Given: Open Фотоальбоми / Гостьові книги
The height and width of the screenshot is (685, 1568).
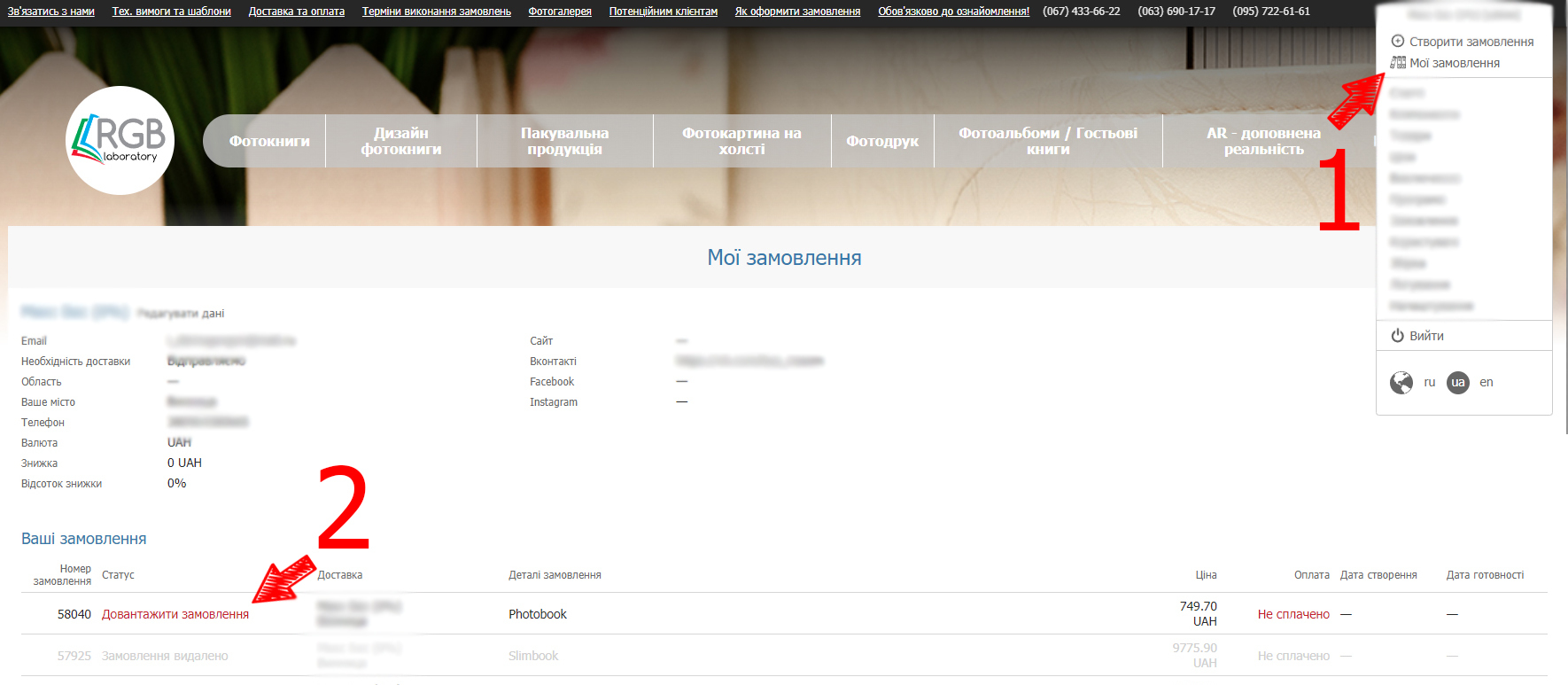Looking at the screenshot, I should [1048, 141].
